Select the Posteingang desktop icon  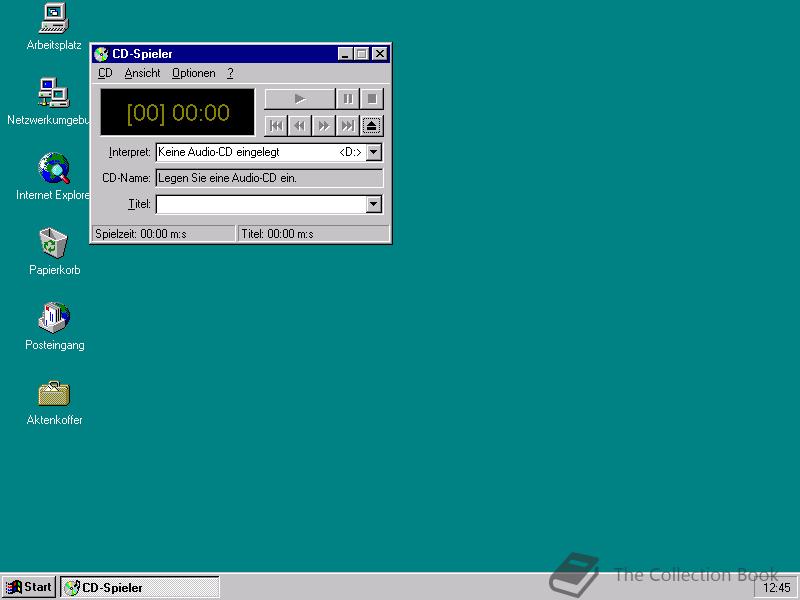coord(55,327)
